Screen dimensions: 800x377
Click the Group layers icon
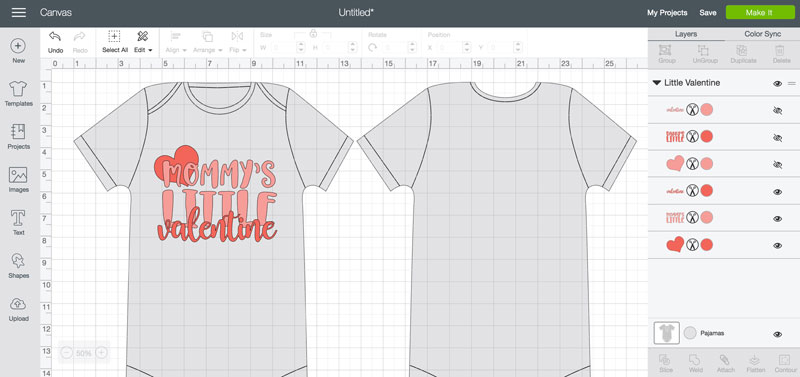tap(665, 50)
